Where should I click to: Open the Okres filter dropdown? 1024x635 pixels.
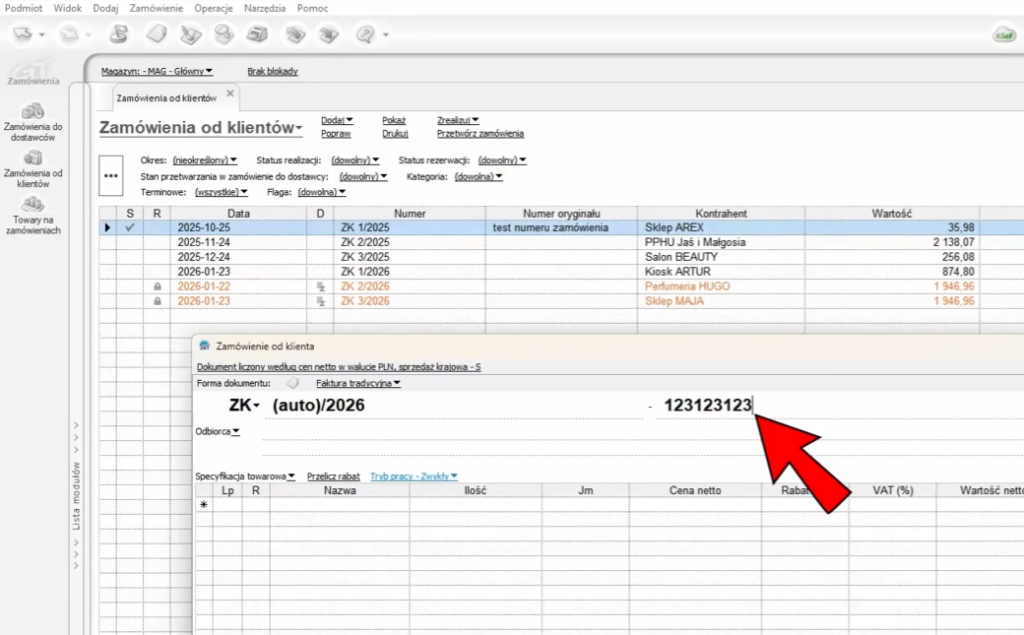[204, 160]
